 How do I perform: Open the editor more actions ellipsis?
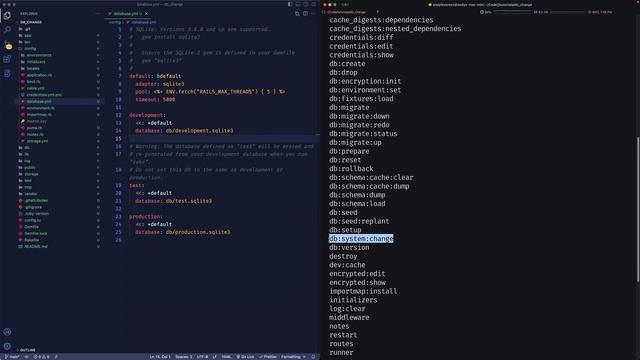[313, 14]
